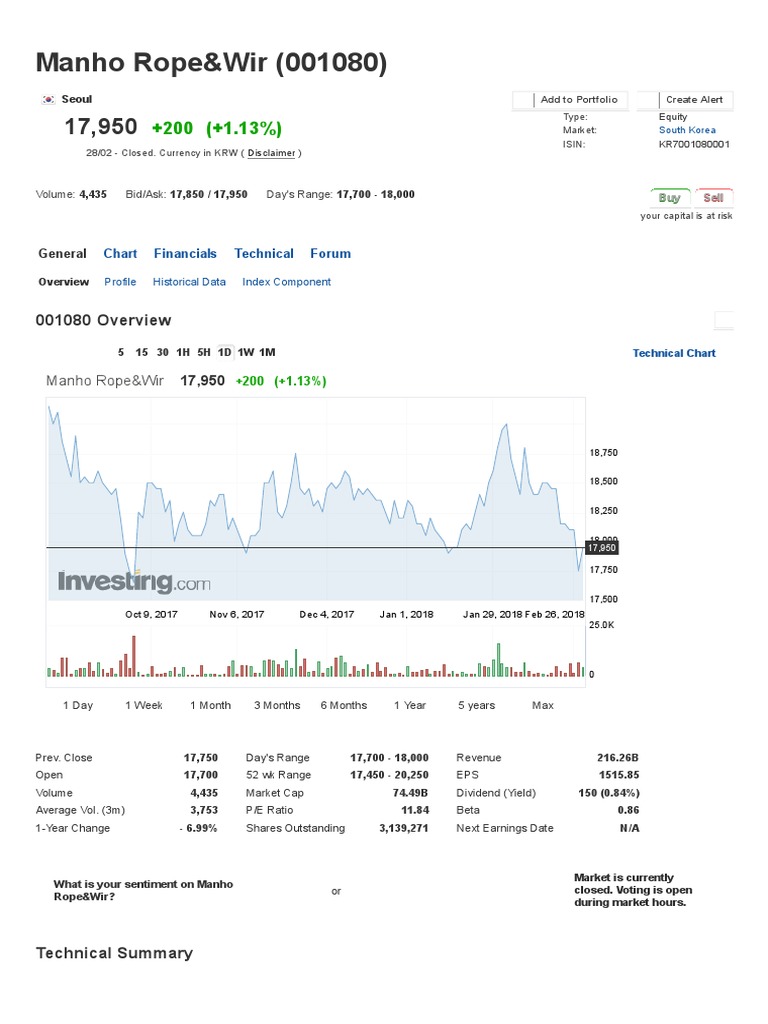Open the Financials tab

coord(185,253)
